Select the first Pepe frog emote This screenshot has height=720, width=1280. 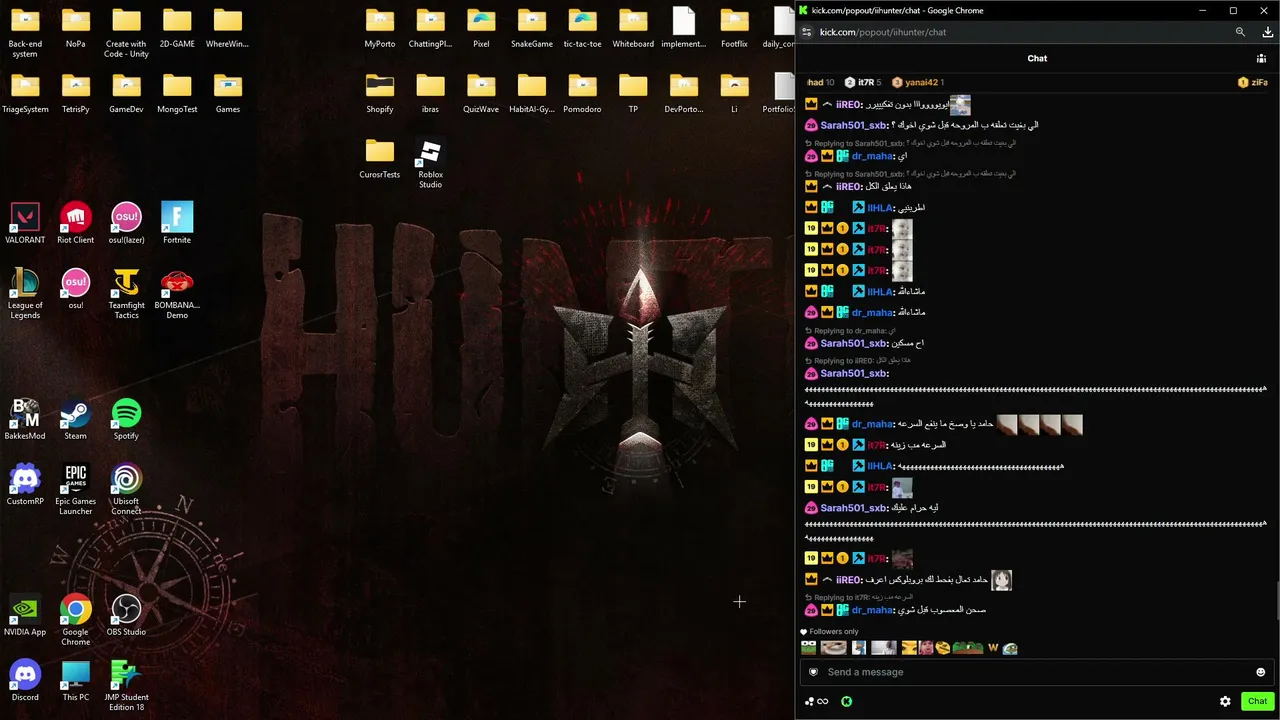tap(808, 648)
